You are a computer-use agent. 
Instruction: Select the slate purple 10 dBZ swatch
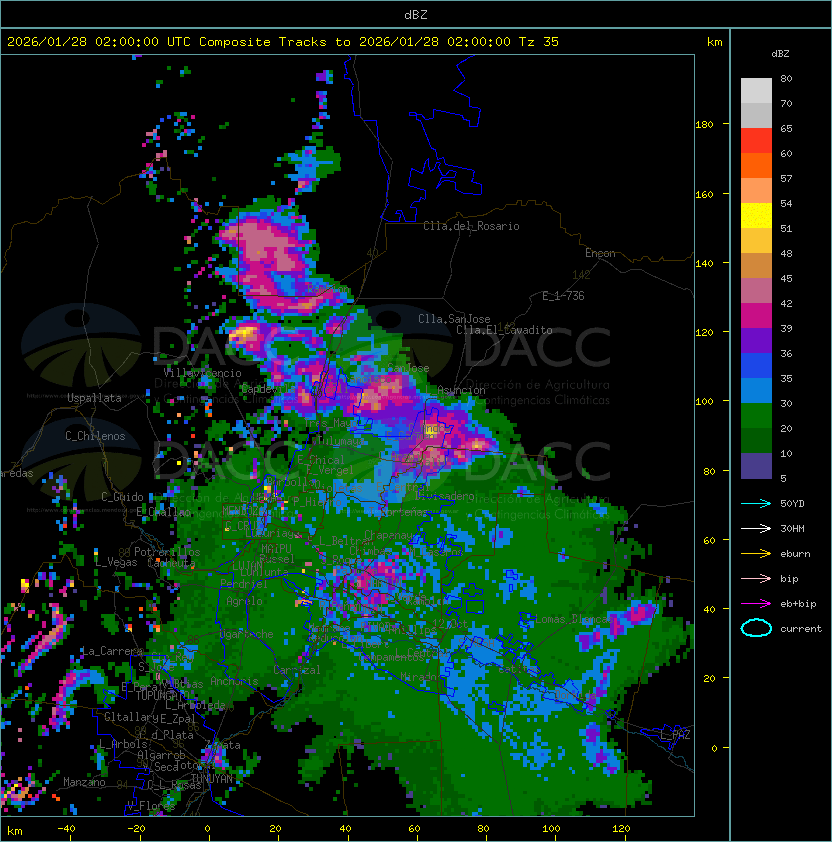[756, 466]
